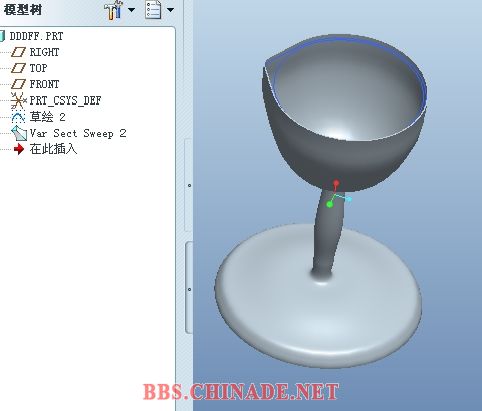This screenshot has width=482, height=411.
Task: Click the Var Sect Sweep 2 feature icon
Action: pos(19,133)
